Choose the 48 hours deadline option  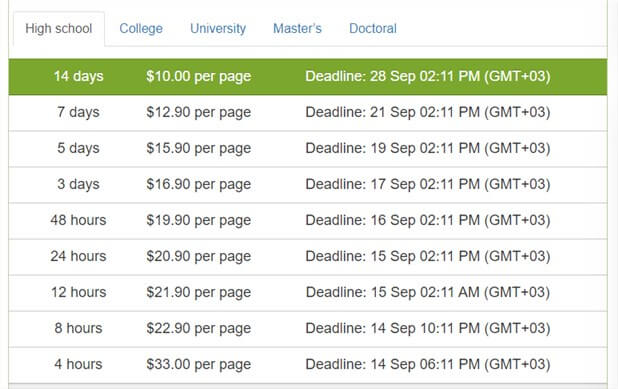(x=308, y=220)
